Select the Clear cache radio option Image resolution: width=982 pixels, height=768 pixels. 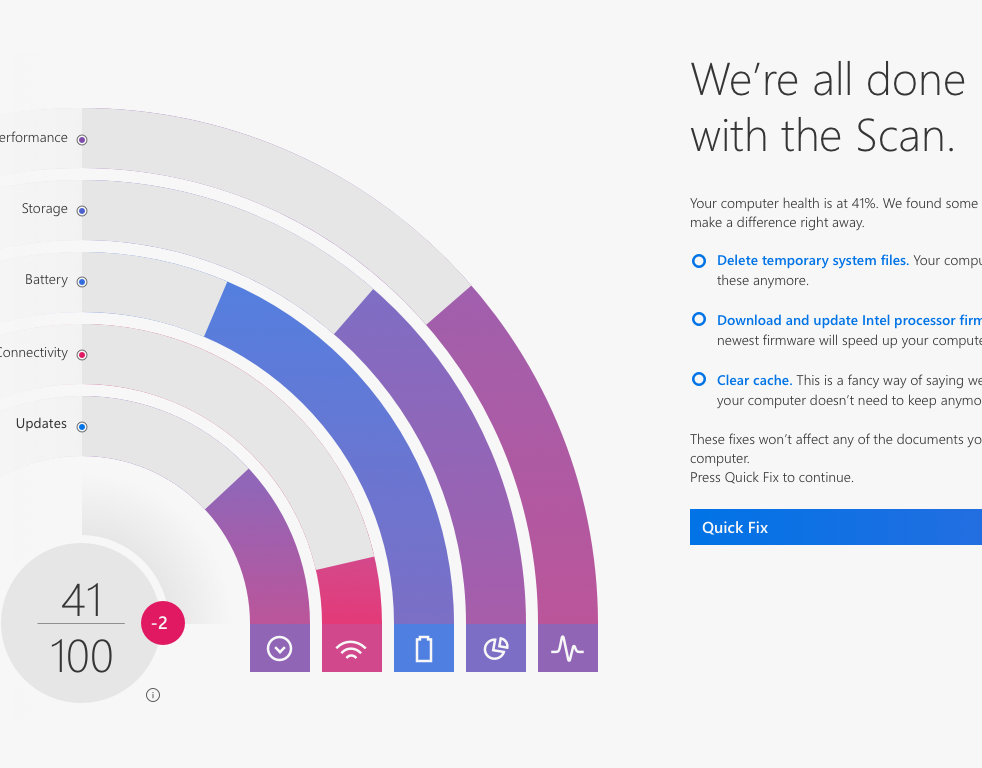coord(699,379)
